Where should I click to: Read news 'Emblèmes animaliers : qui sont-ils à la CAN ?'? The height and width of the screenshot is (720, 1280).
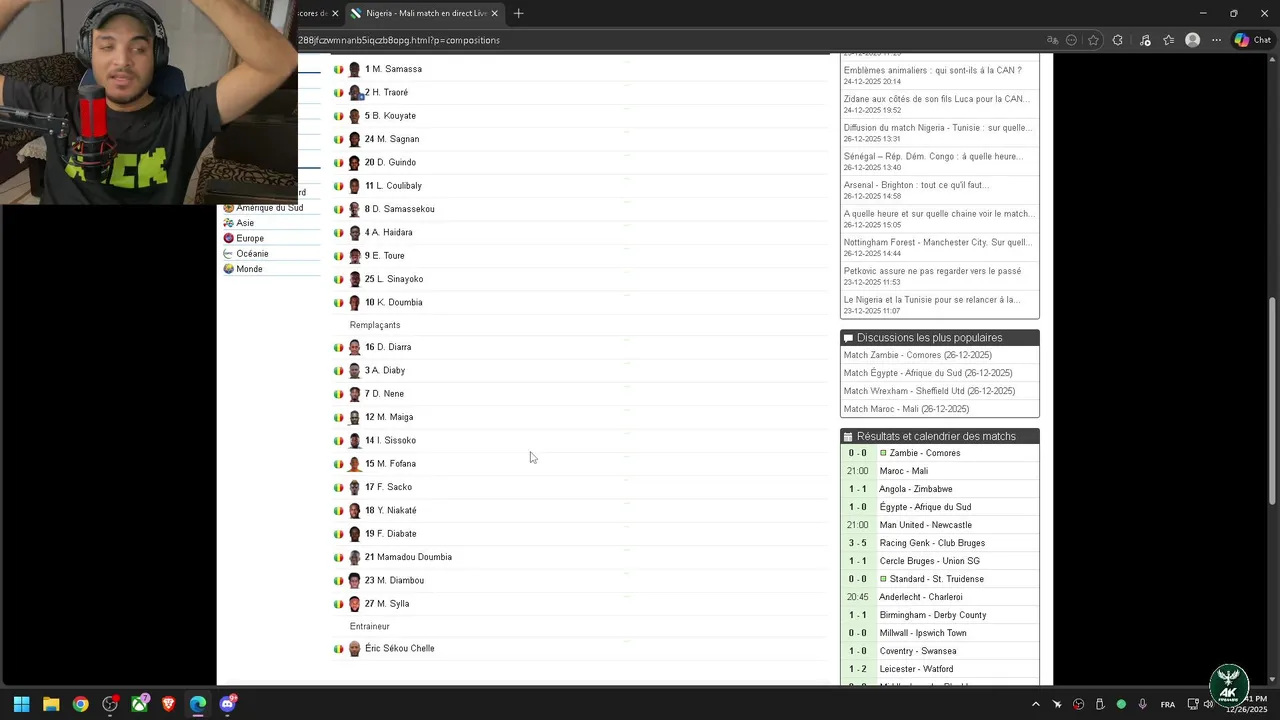pos(933,70)
